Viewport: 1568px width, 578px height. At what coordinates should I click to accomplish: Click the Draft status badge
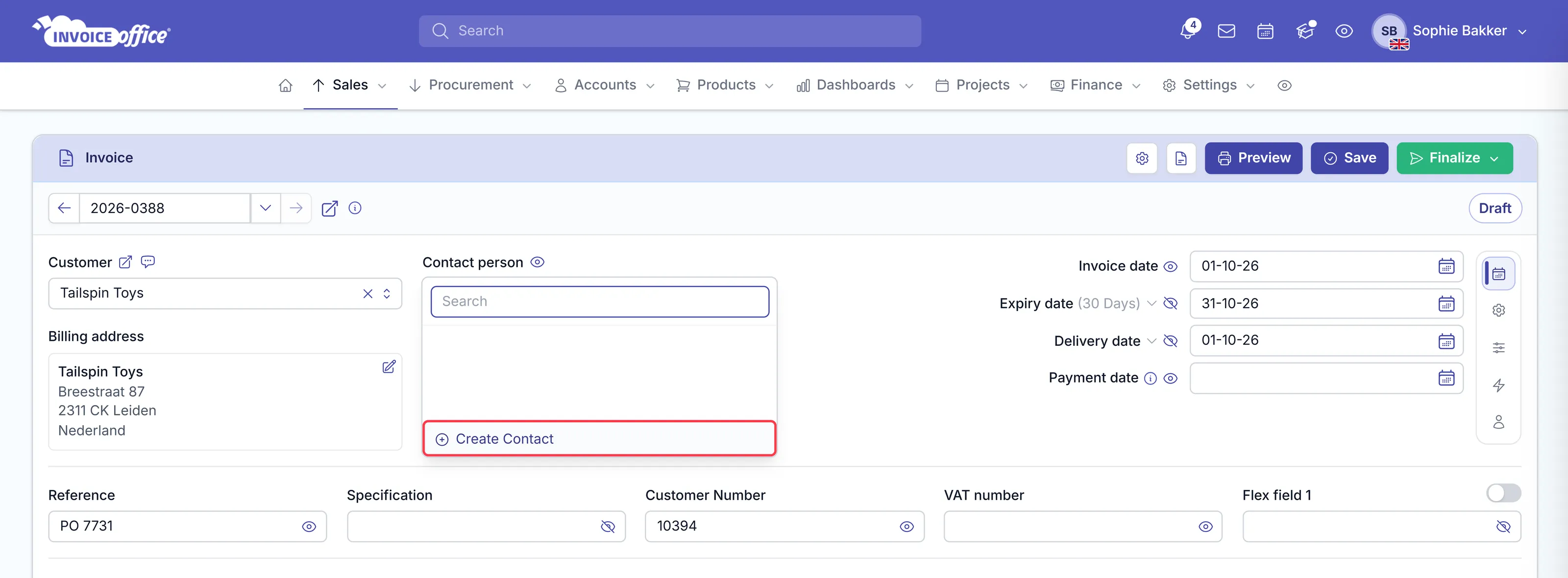[x=1494, y=208]
